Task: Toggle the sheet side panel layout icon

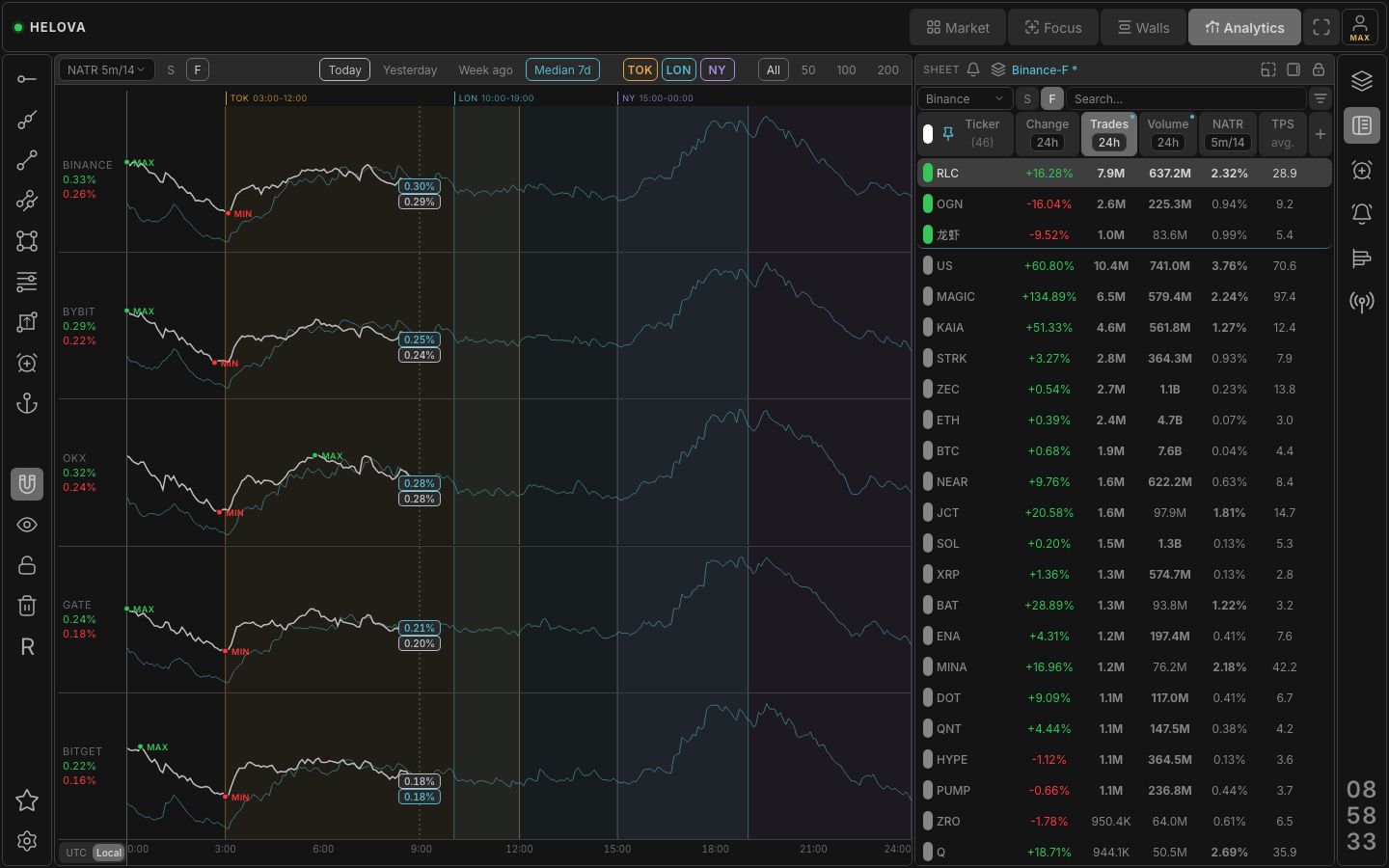Action: pos(1294,69)
